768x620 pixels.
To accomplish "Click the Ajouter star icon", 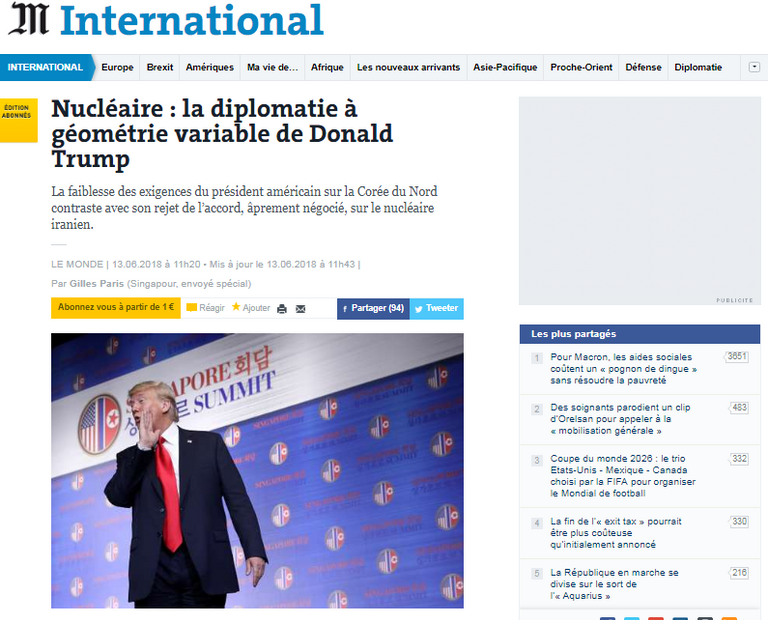I will (236, 307).
